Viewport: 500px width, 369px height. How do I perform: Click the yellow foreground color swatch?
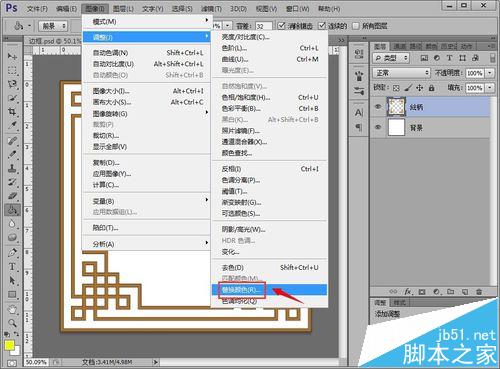coord(9,345)
